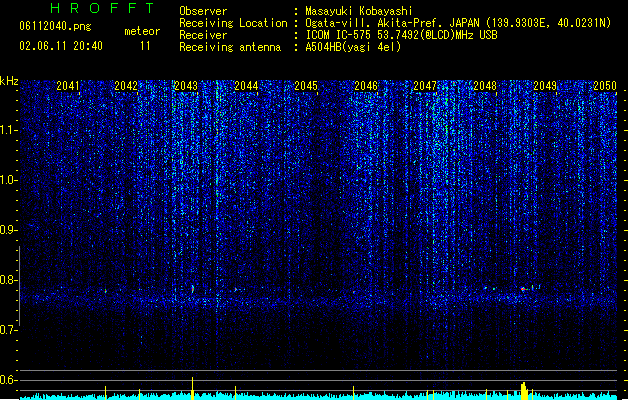
Task: Click the 2044 time marker
Action: tap(246, 86)
